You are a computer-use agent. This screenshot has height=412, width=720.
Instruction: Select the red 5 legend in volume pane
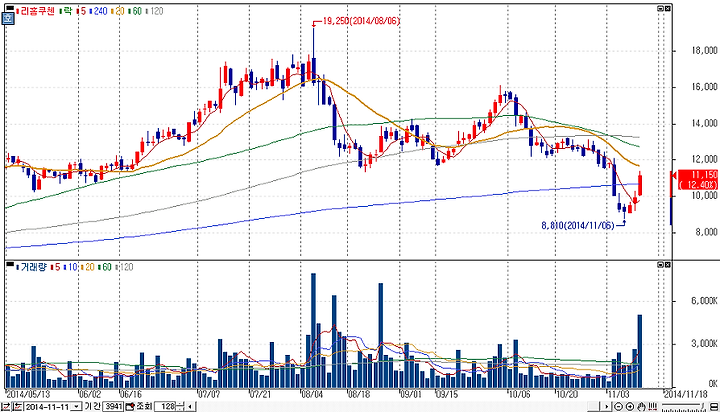(57, 267)
